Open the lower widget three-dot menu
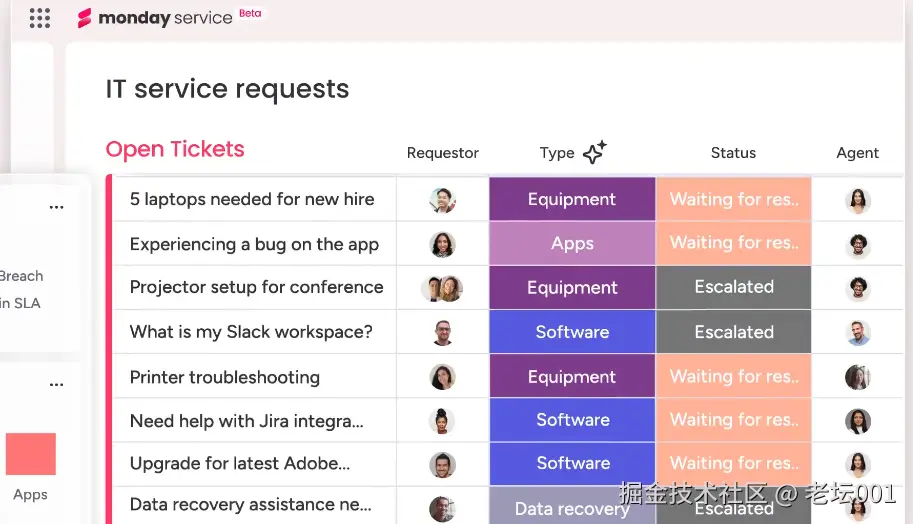Viewport: 913px width, 524px height. coord(57,384)
